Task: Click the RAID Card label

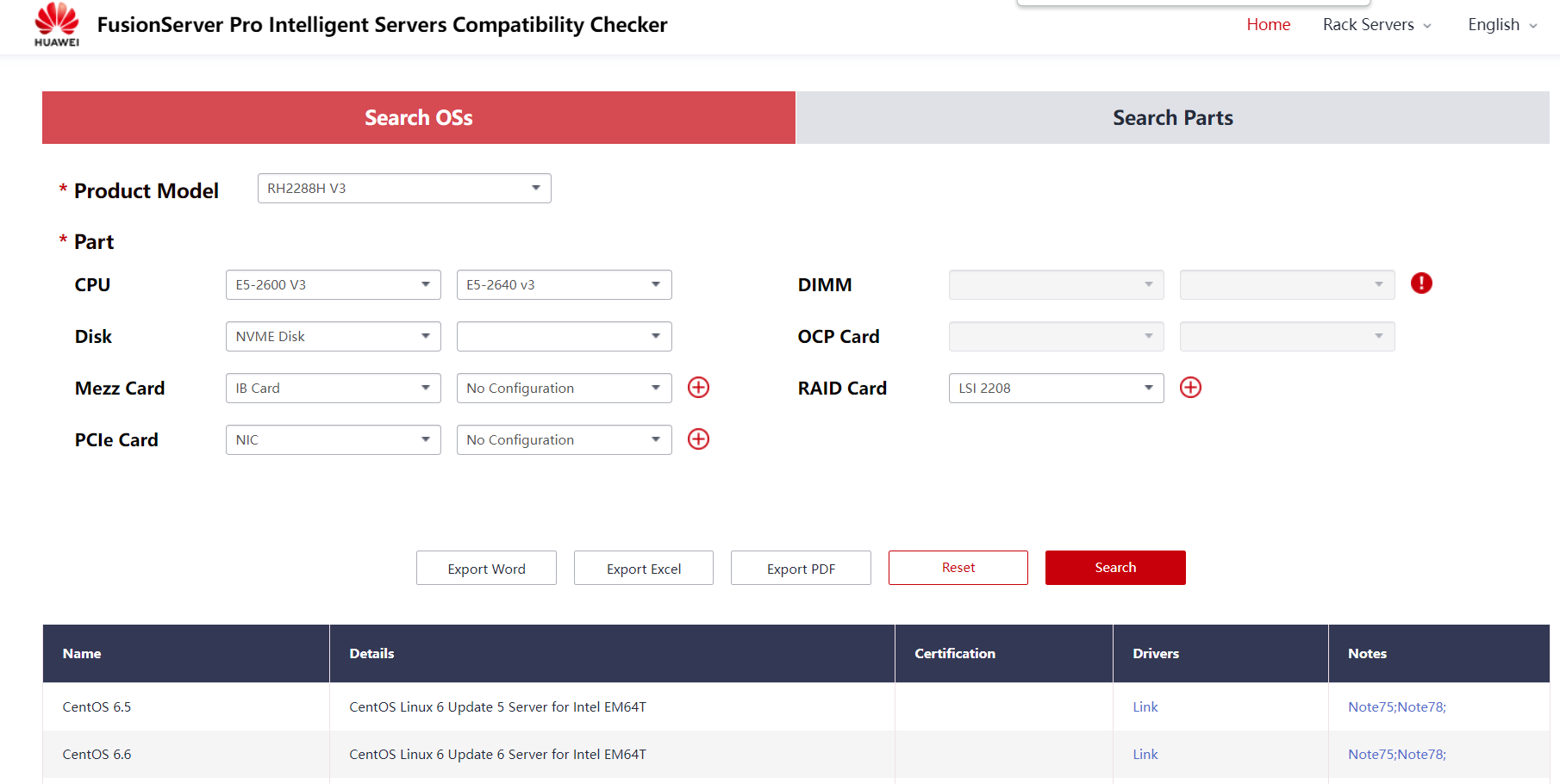Action: [842, 389]
